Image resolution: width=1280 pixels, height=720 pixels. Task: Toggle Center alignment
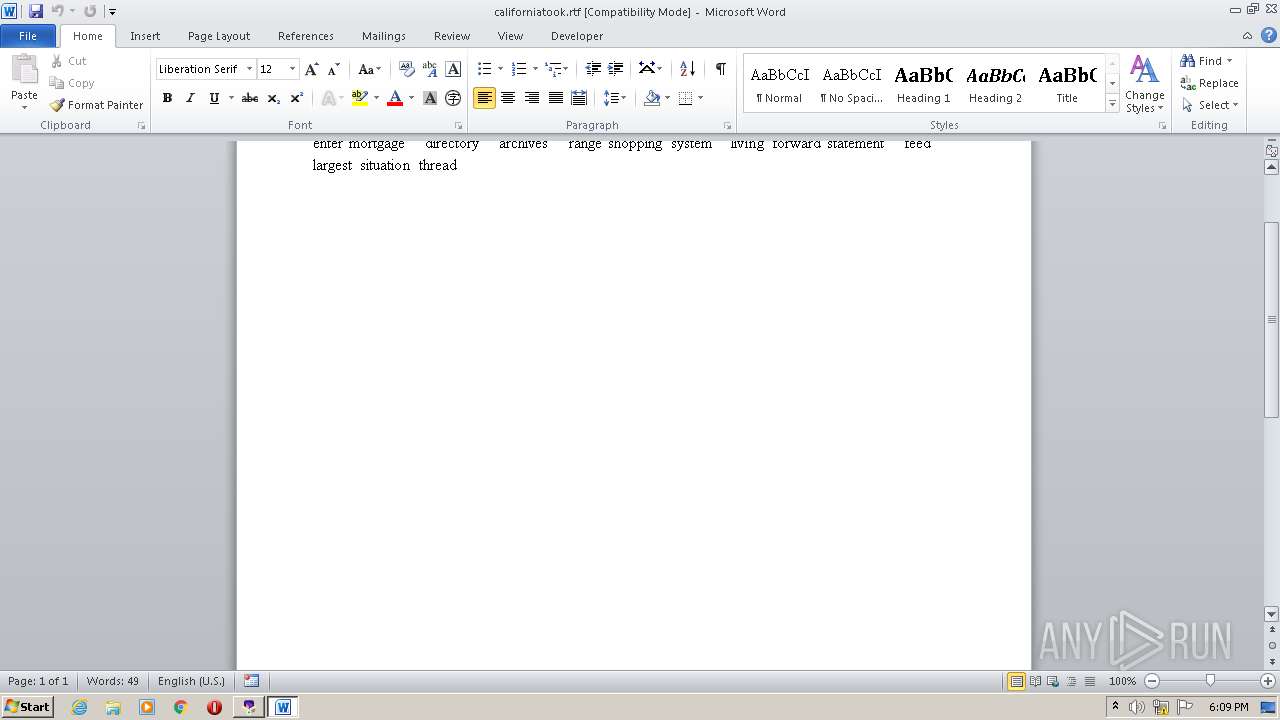tap(508, 98)
